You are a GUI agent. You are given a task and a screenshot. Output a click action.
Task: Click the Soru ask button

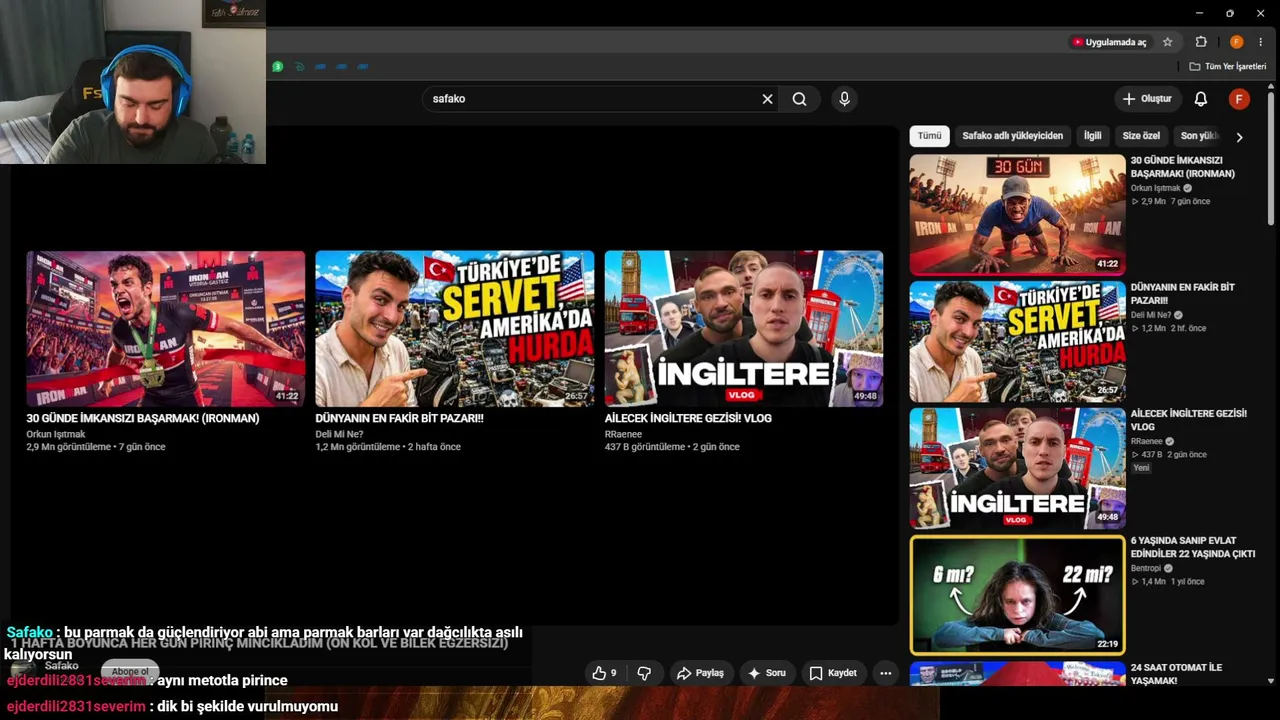[x=767, y=673]
